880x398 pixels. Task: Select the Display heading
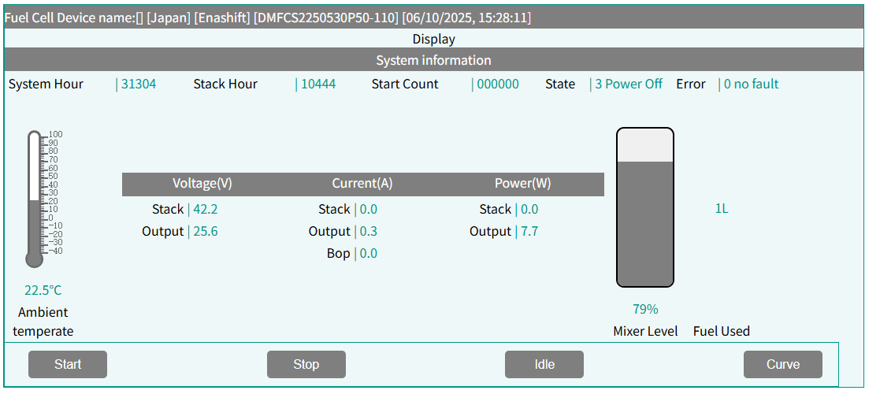point(433,39)
